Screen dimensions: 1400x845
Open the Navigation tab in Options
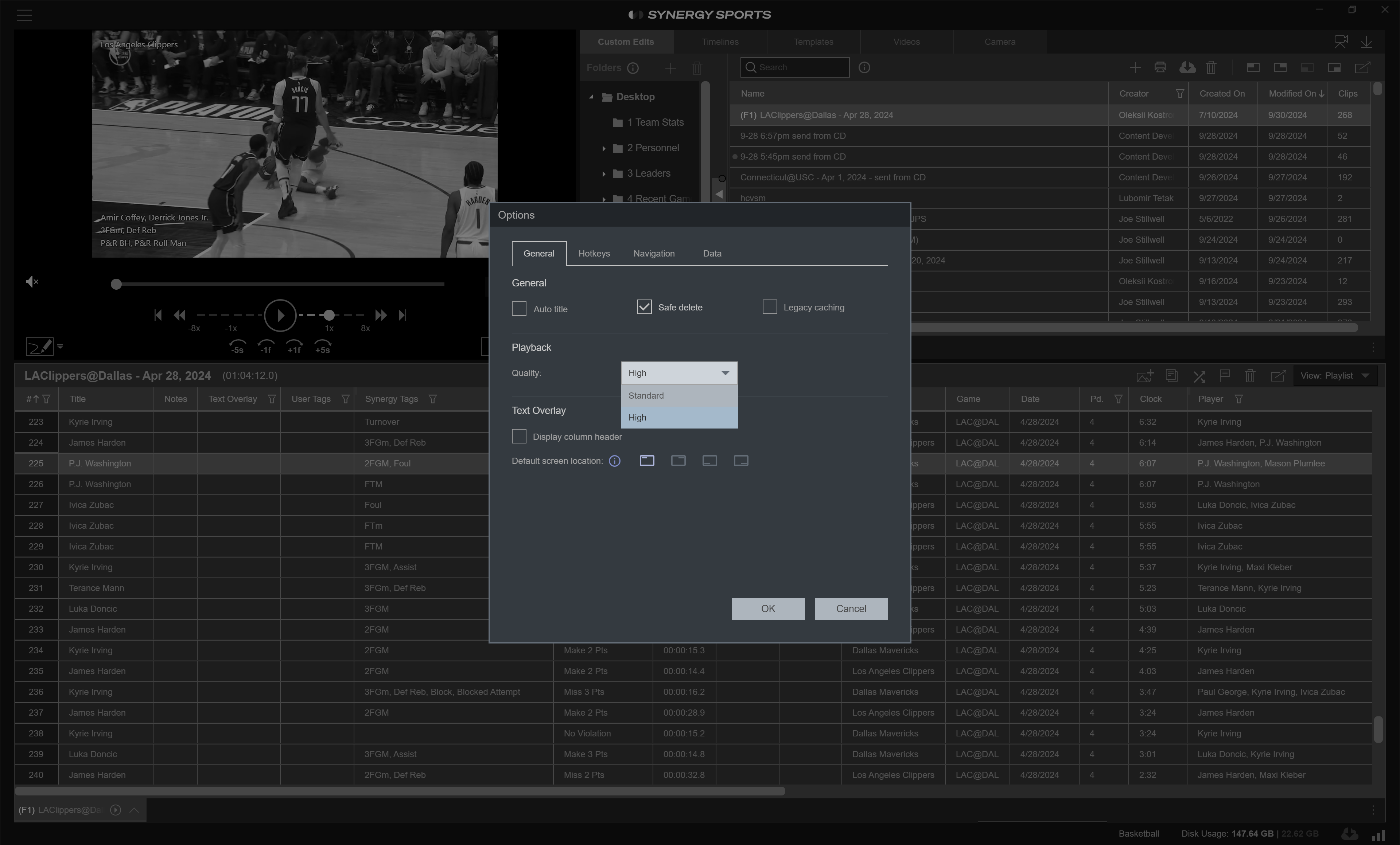653,254
